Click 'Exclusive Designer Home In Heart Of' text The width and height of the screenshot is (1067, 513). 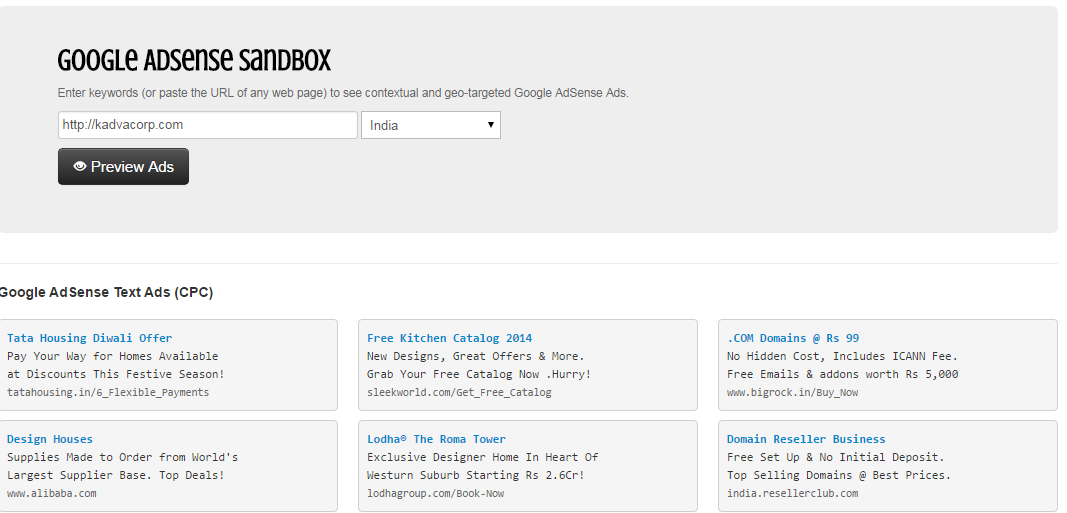[x=482, y=457]
